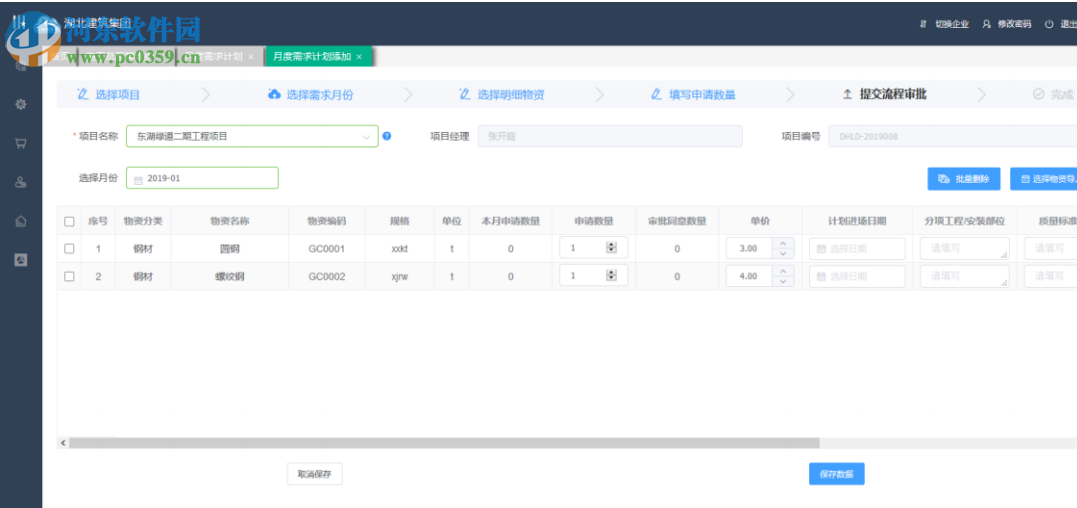Click the 选择物资导入 button
This screenshot has height=508, width=1077.
[1043, 178]
